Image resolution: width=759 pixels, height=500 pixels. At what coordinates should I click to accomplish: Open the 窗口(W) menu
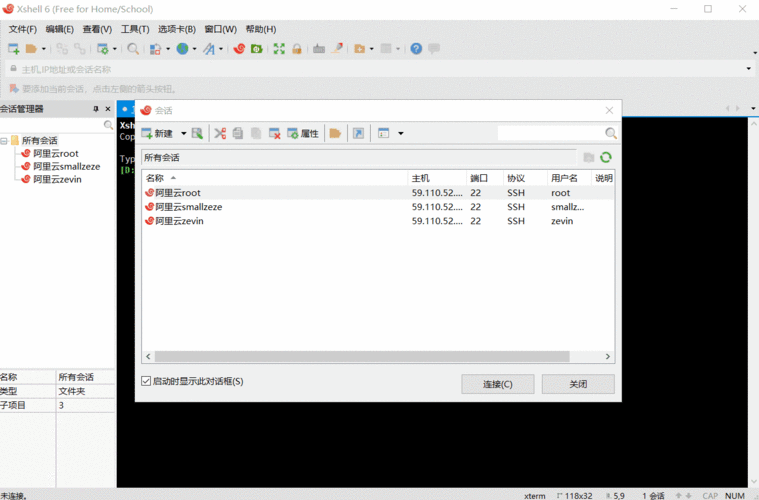coord(220,29)
